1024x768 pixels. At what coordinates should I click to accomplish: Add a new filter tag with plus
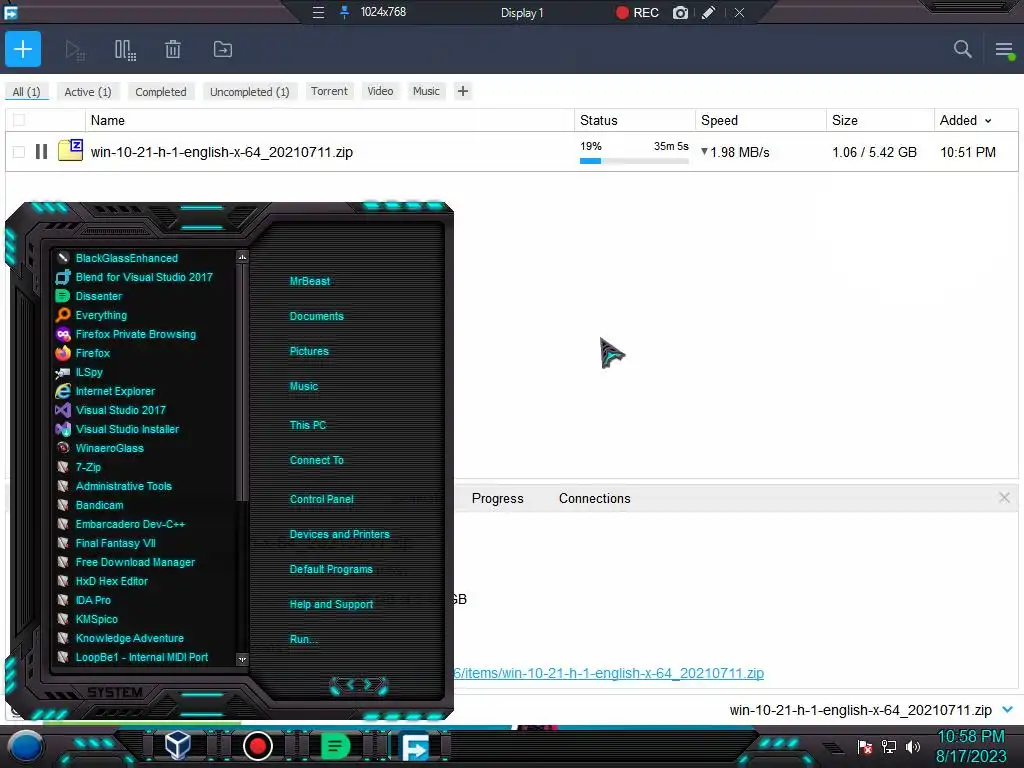click(x=463, y=91)
